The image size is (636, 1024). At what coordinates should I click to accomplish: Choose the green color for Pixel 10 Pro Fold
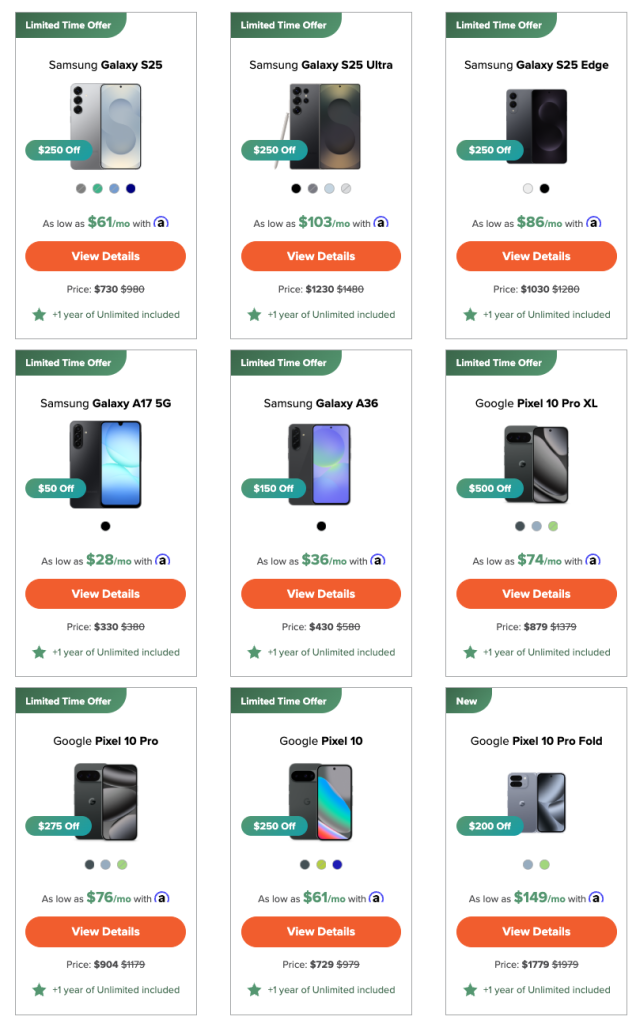[544, 864]
